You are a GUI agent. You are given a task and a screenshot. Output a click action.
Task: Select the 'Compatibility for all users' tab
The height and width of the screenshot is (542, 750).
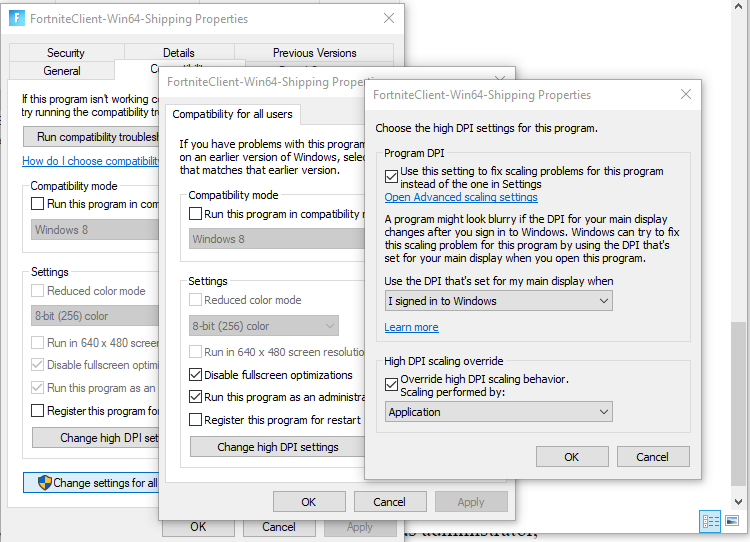point(232,114)
